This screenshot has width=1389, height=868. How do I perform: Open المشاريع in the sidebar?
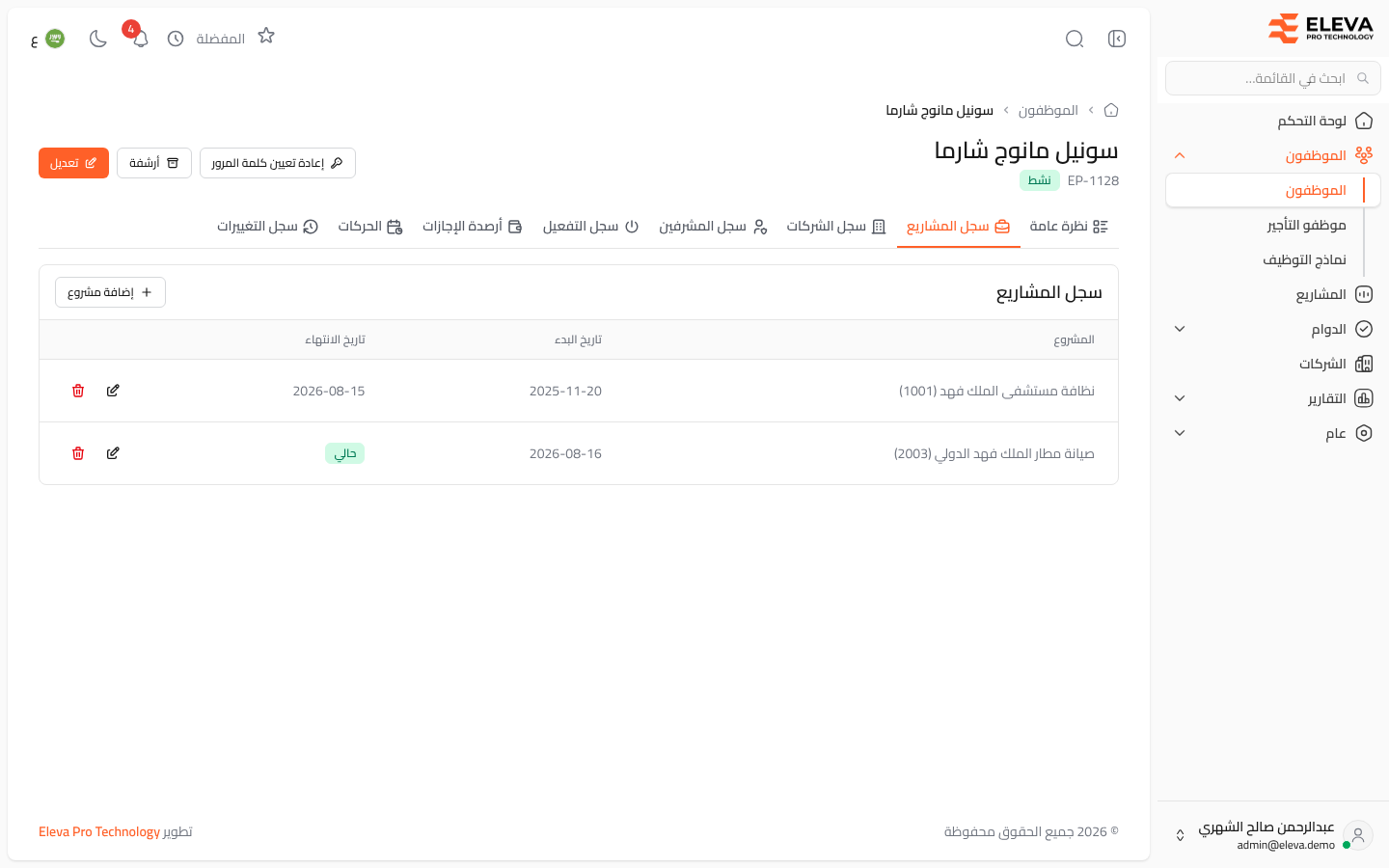(1273, 294)
